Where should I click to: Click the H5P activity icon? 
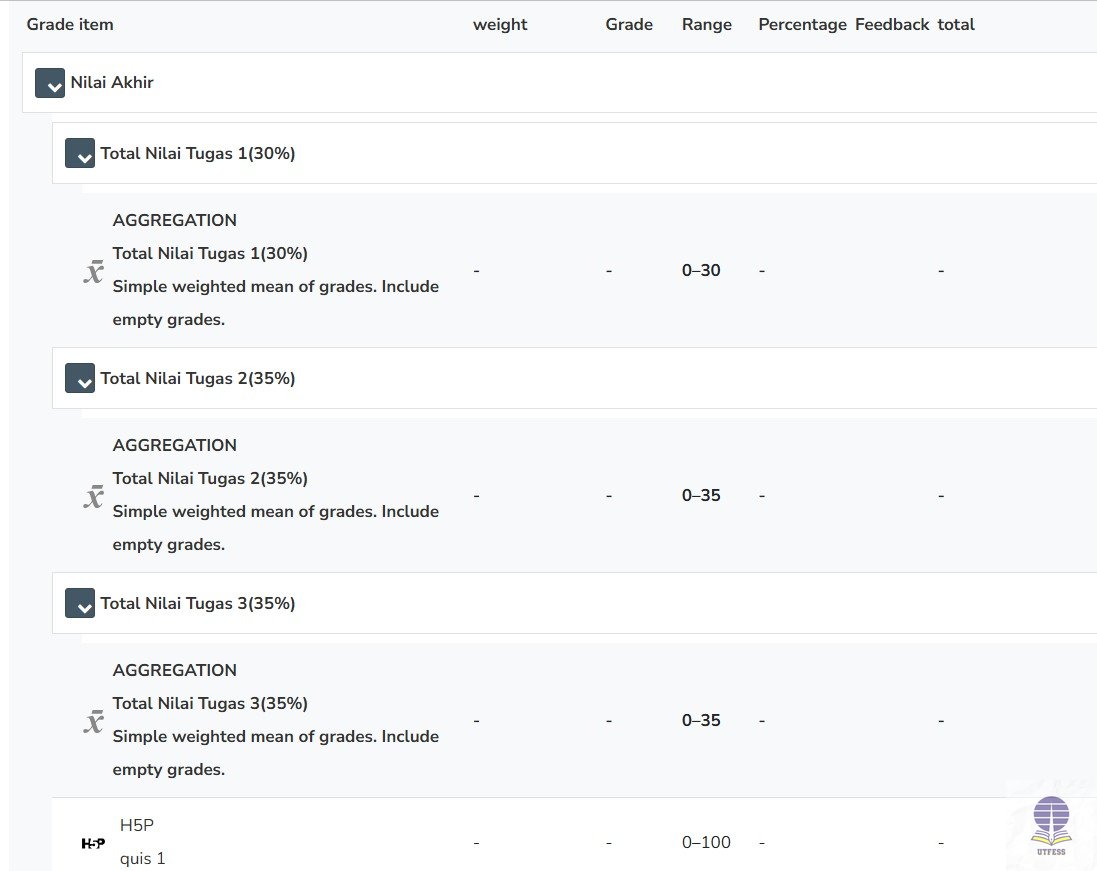coord(93,843)
